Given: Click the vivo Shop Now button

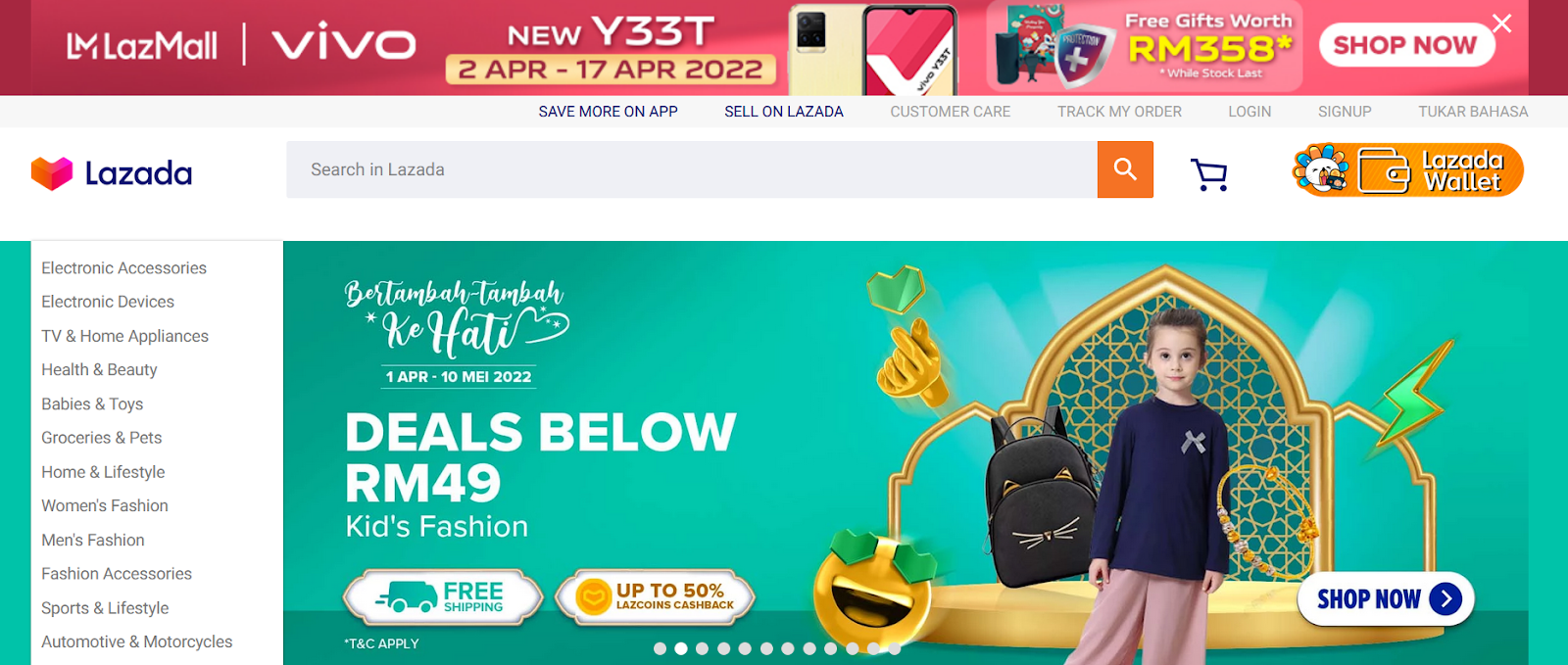Looking at the screenshot, I should pyautogui.click(x=1406, y=45).
